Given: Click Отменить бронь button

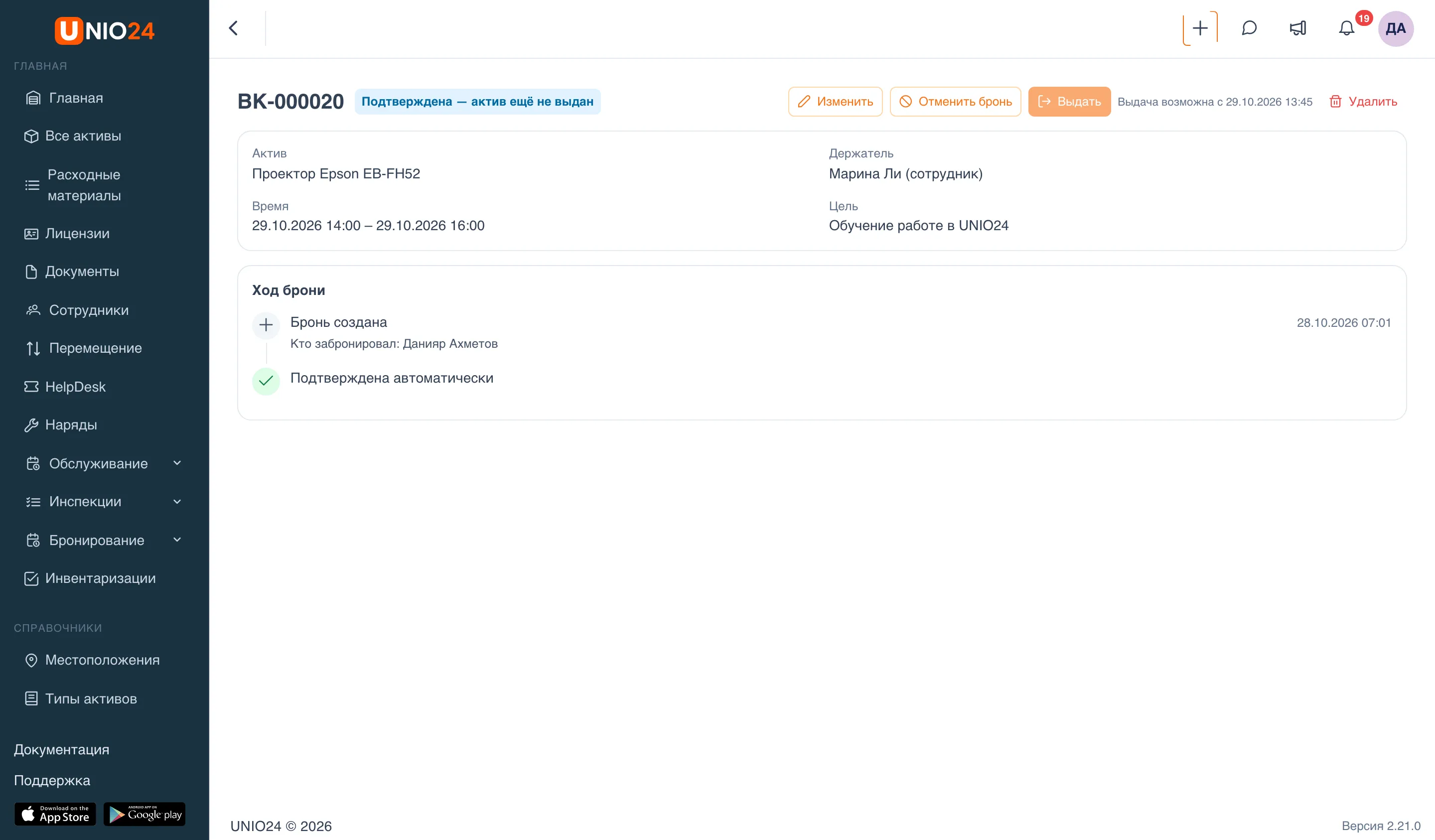Looking at the screenshot, I should click(955, 101).
